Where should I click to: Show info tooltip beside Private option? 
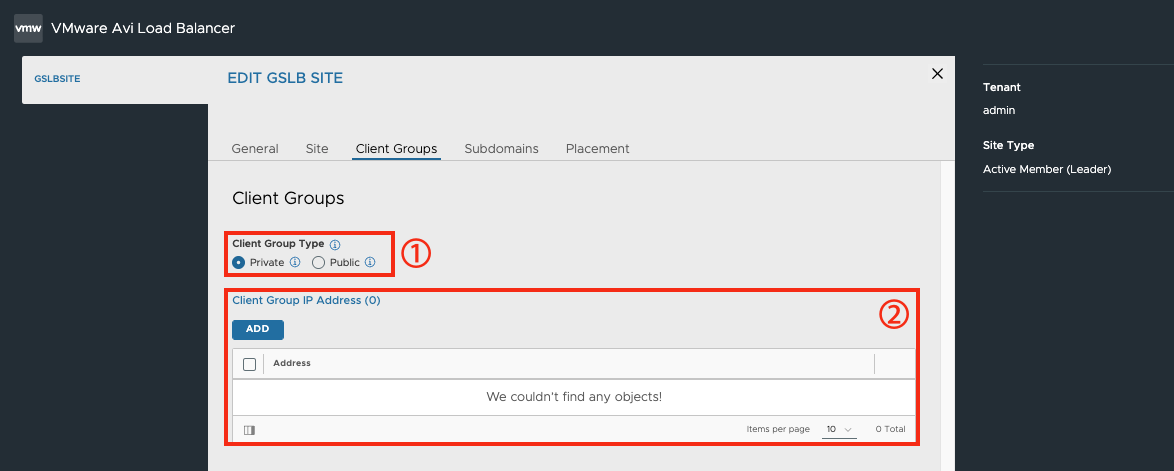[x=295, y=263]
